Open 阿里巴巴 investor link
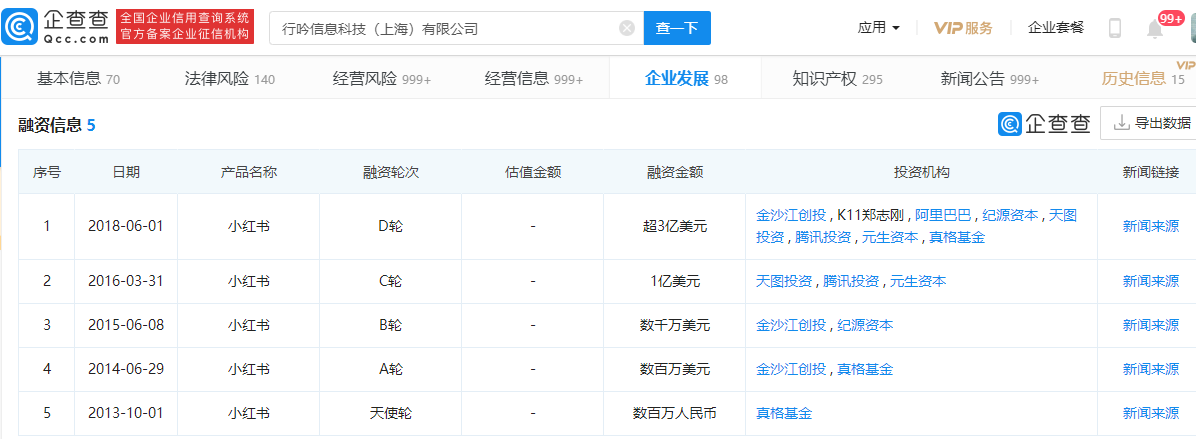The image size is (1196, 439). 943,216
